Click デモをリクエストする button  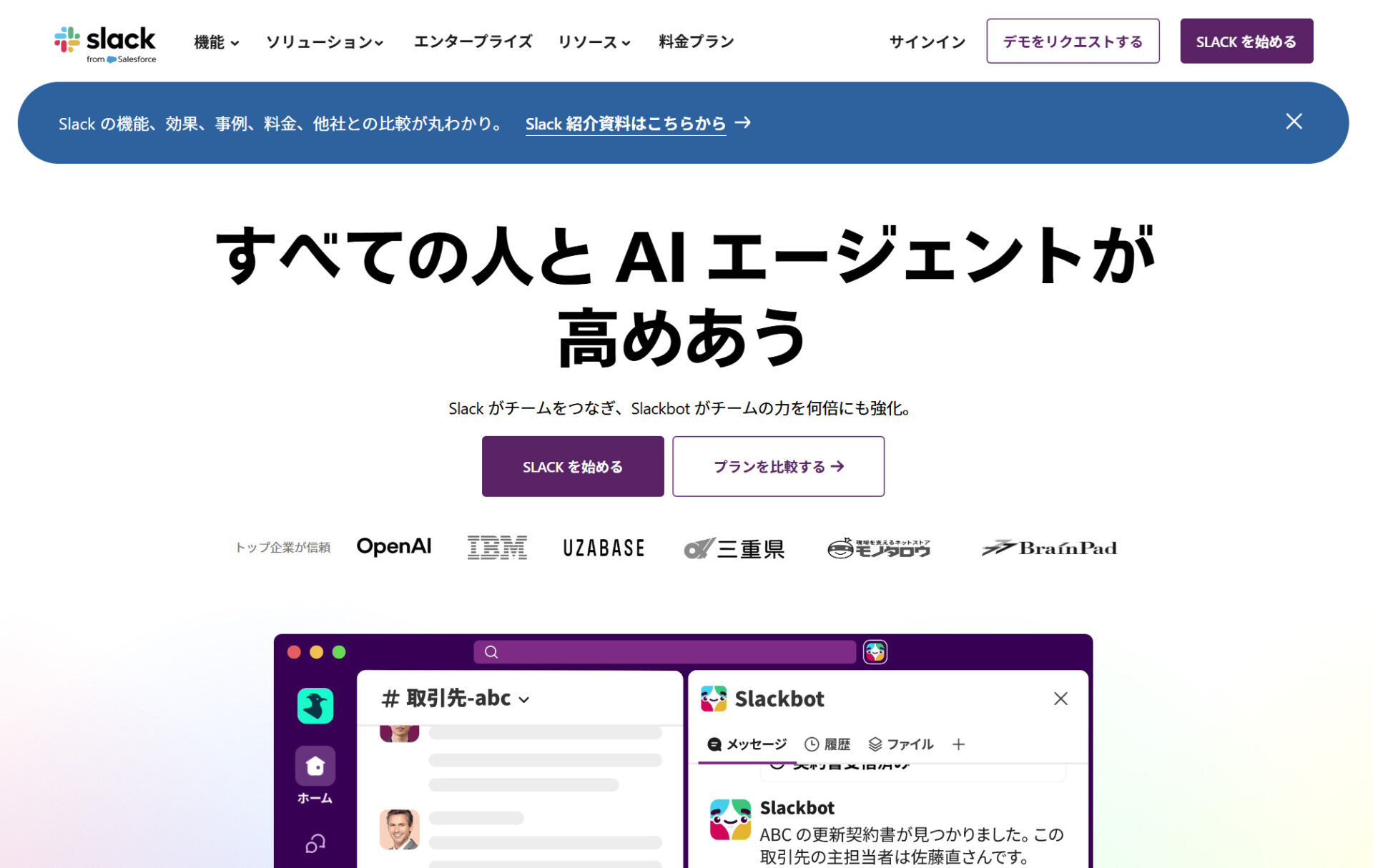click(x=1073, y=41)
